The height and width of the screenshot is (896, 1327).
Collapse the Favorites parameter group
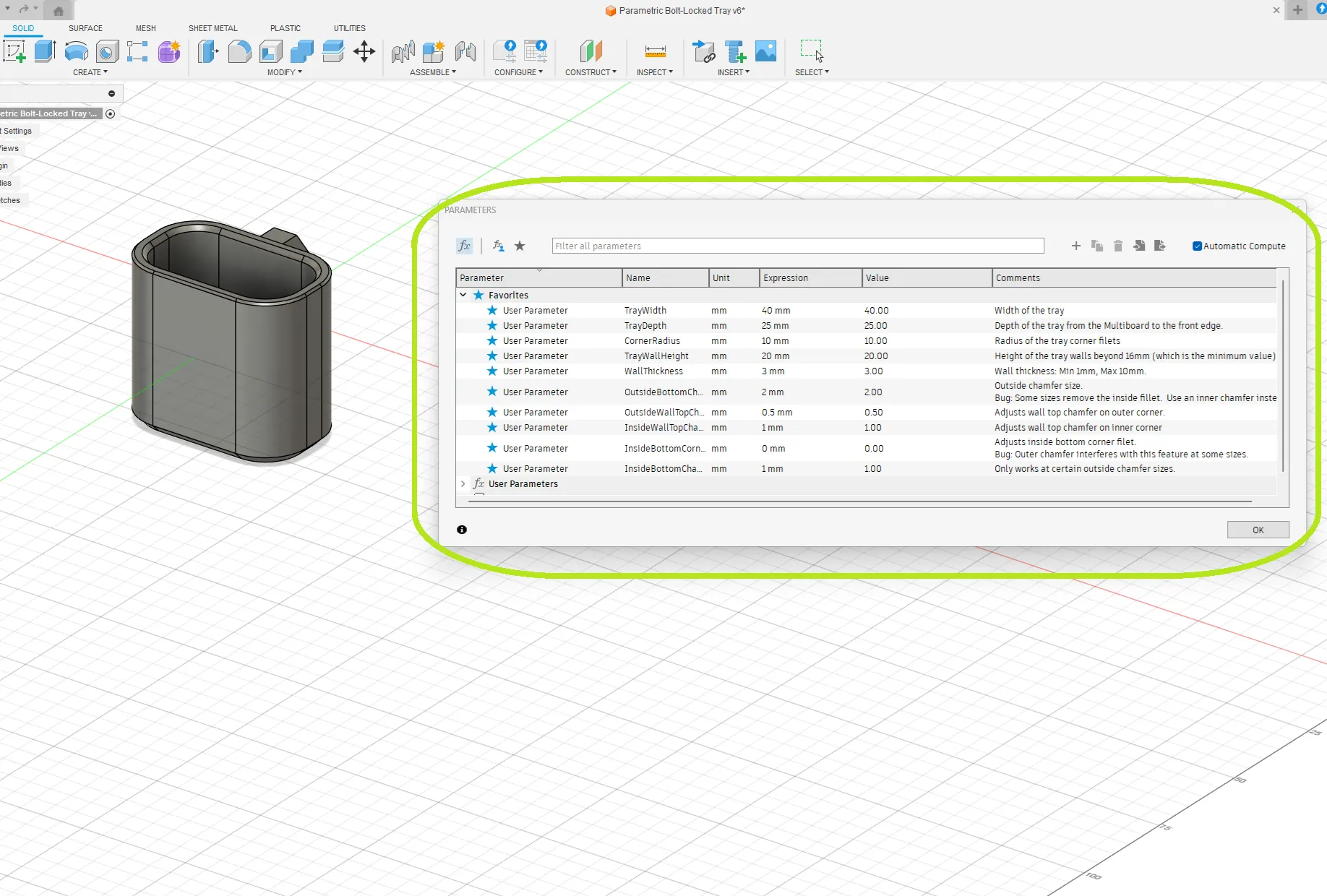click(463, 295)
